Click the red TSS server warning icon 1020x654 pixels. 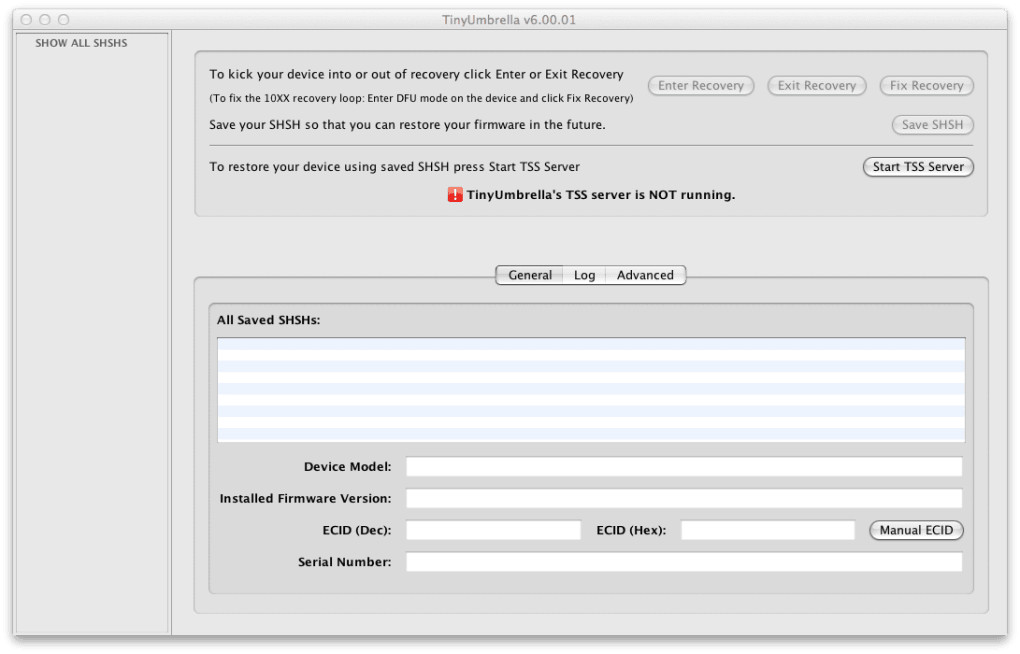[455, 195]
